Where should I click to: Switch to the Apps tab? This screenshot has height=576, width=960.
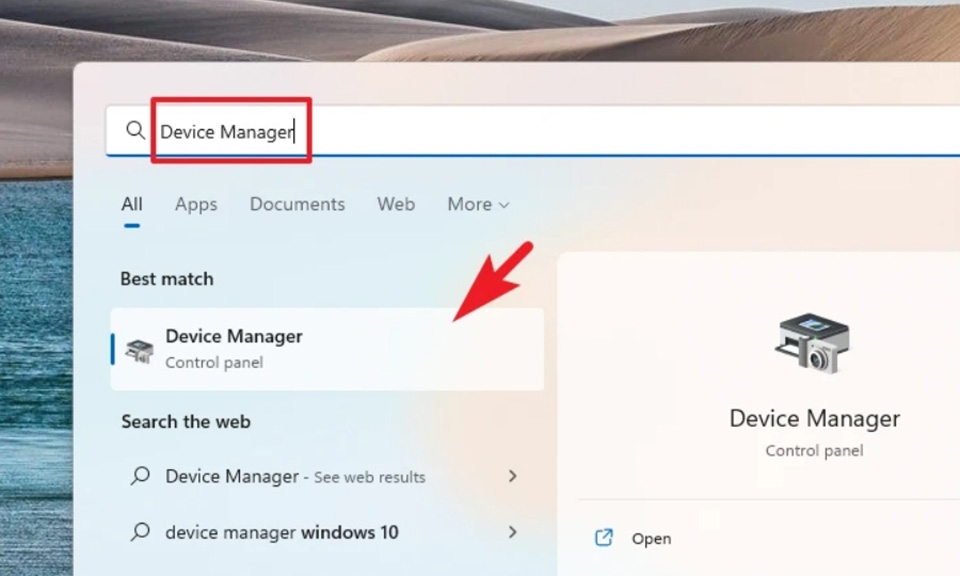pos(195,204)
